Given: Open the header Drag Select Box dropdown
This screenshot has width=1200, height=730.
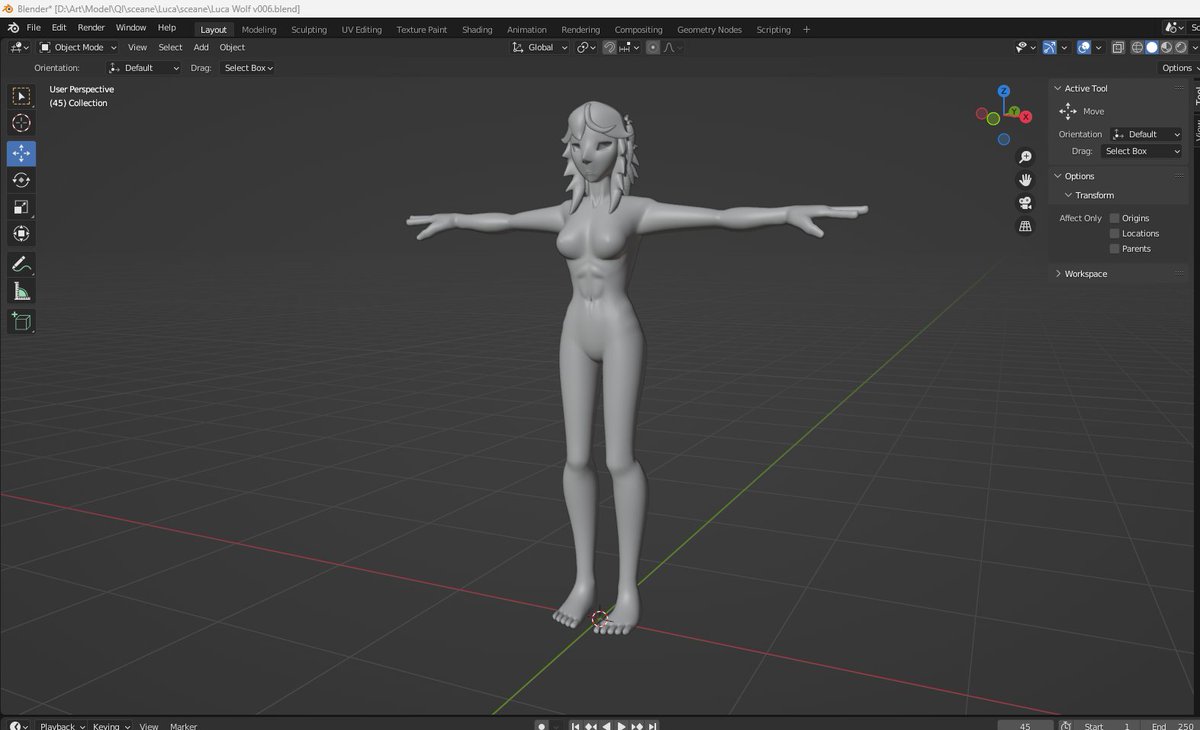Looking at the screenshot, I should [x=247, y=68].
